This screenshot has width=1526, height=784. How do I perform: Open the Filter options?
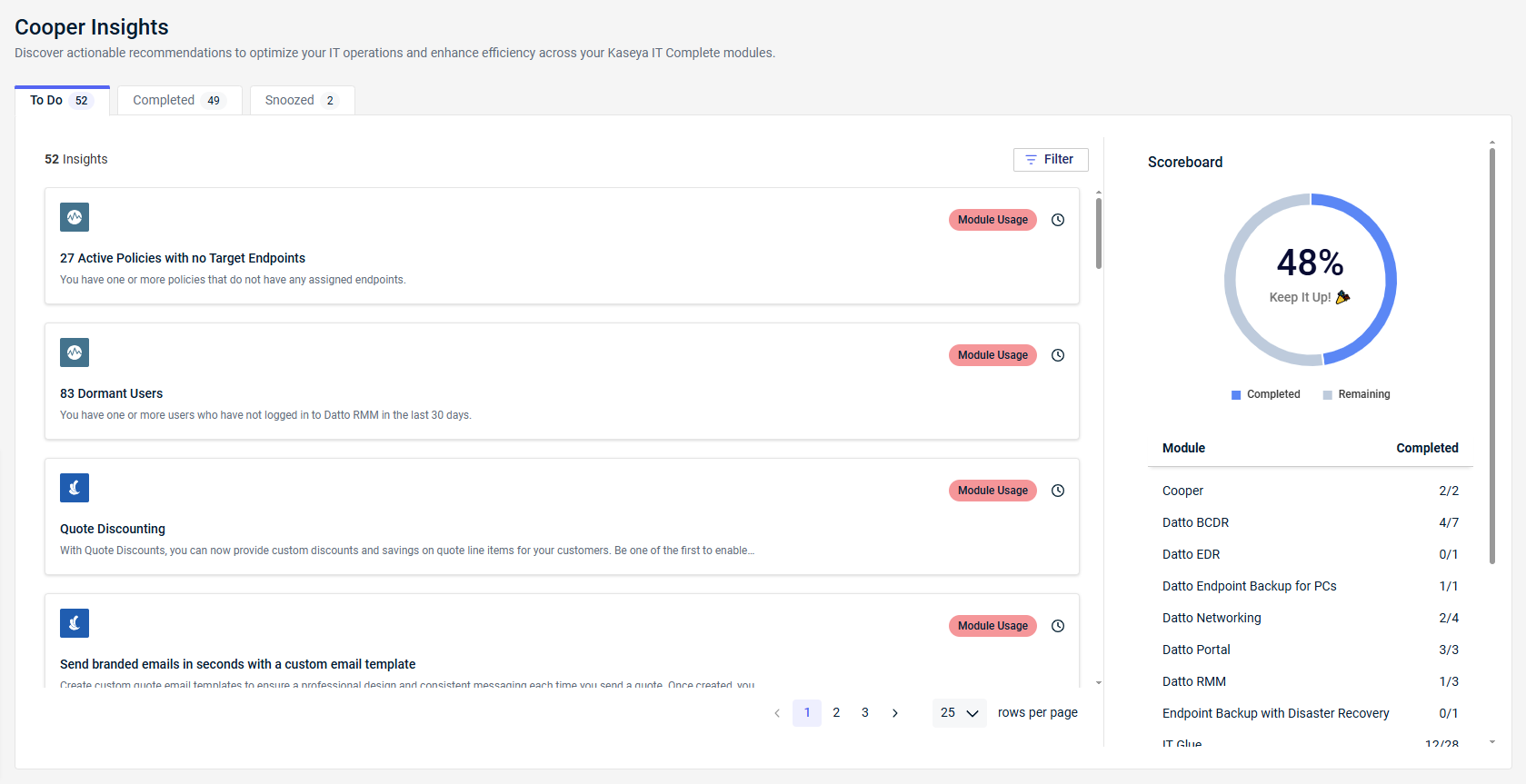[x=1051, y=159]
